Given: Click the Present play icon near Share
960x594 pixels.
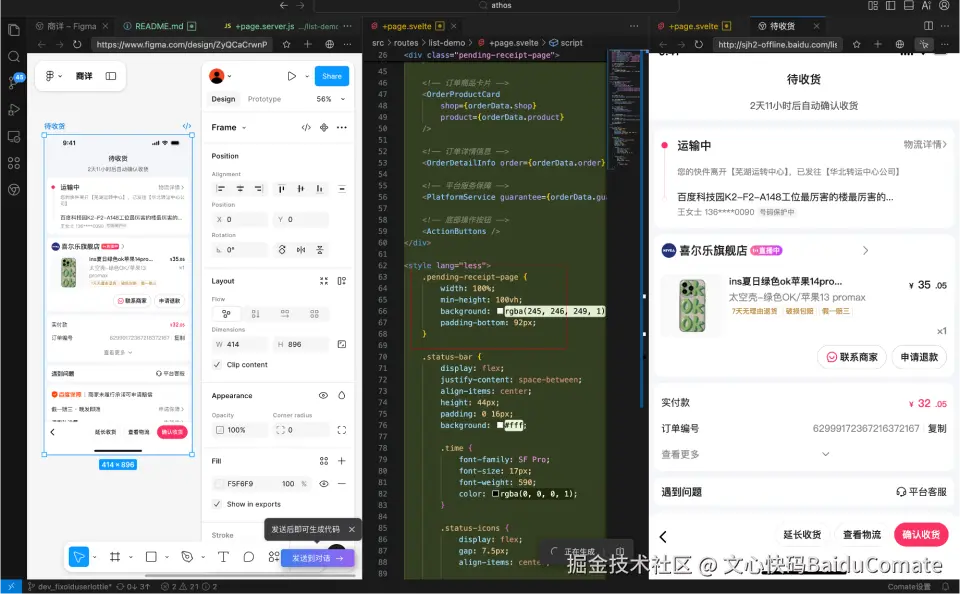Looking at the screenshot, I should tap(291, 76).
